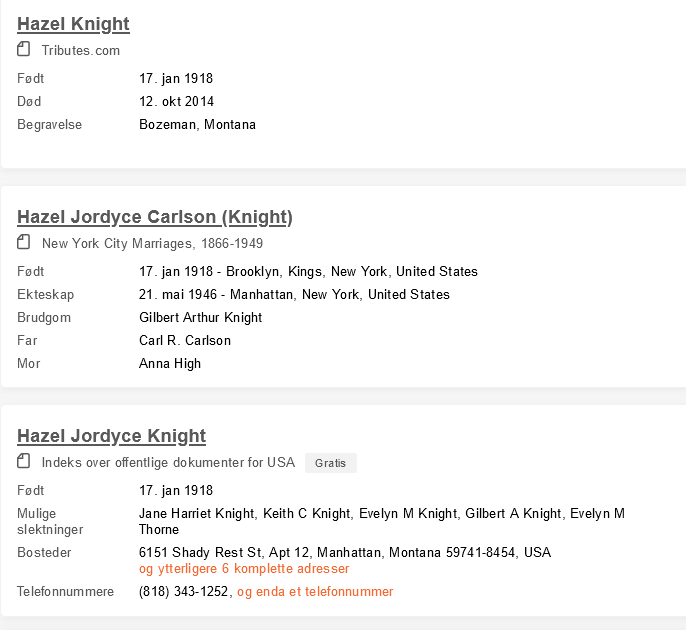Viewport: 686px width, 630px height.
Task: Open Hazel Jordyce Carlson (Knight) record
Action: pos(155,217)
